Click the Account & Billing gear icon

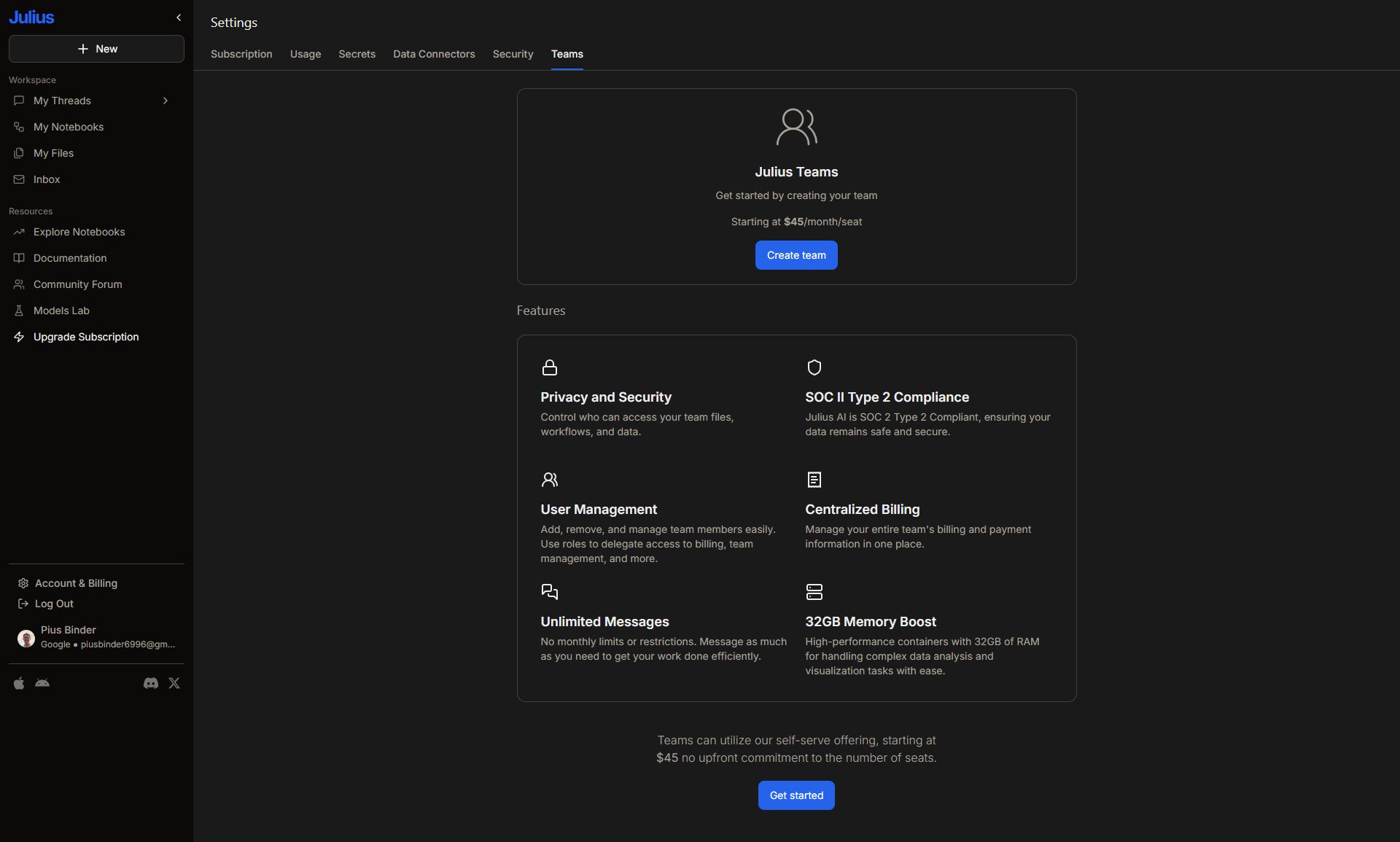coord(23,583)
